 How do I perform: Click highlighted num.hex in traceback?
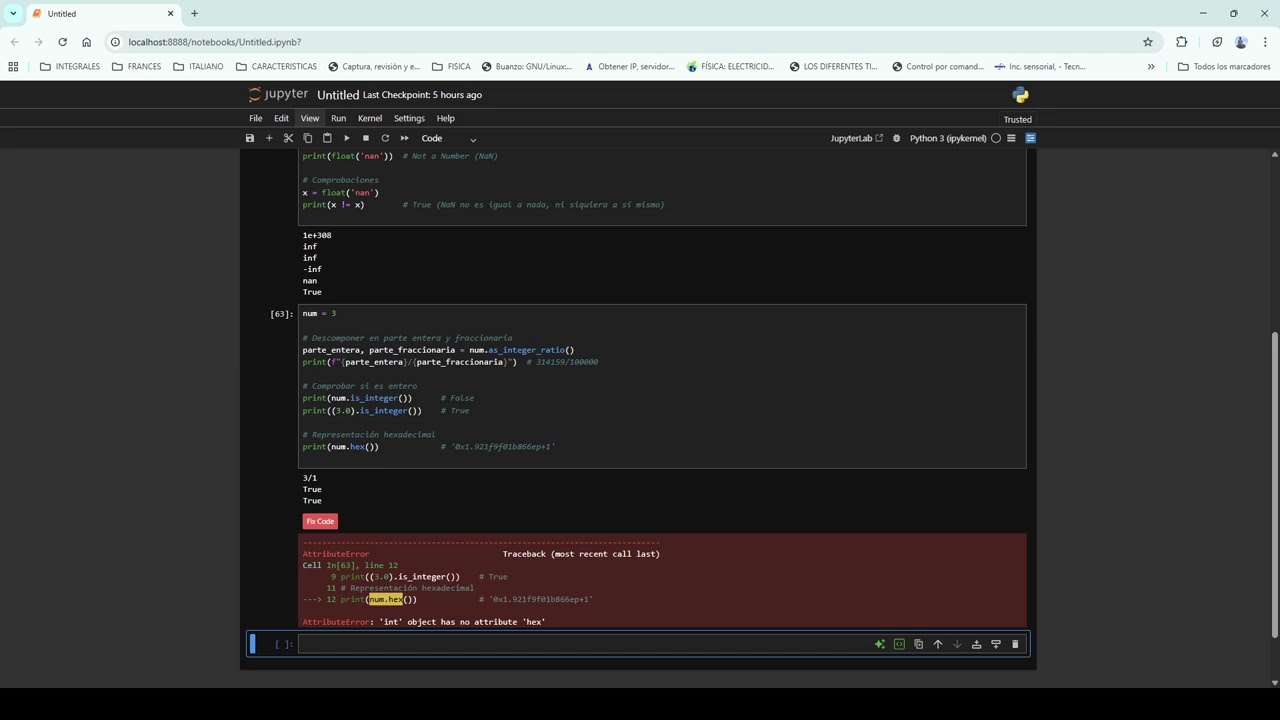(x=386, y=599)
